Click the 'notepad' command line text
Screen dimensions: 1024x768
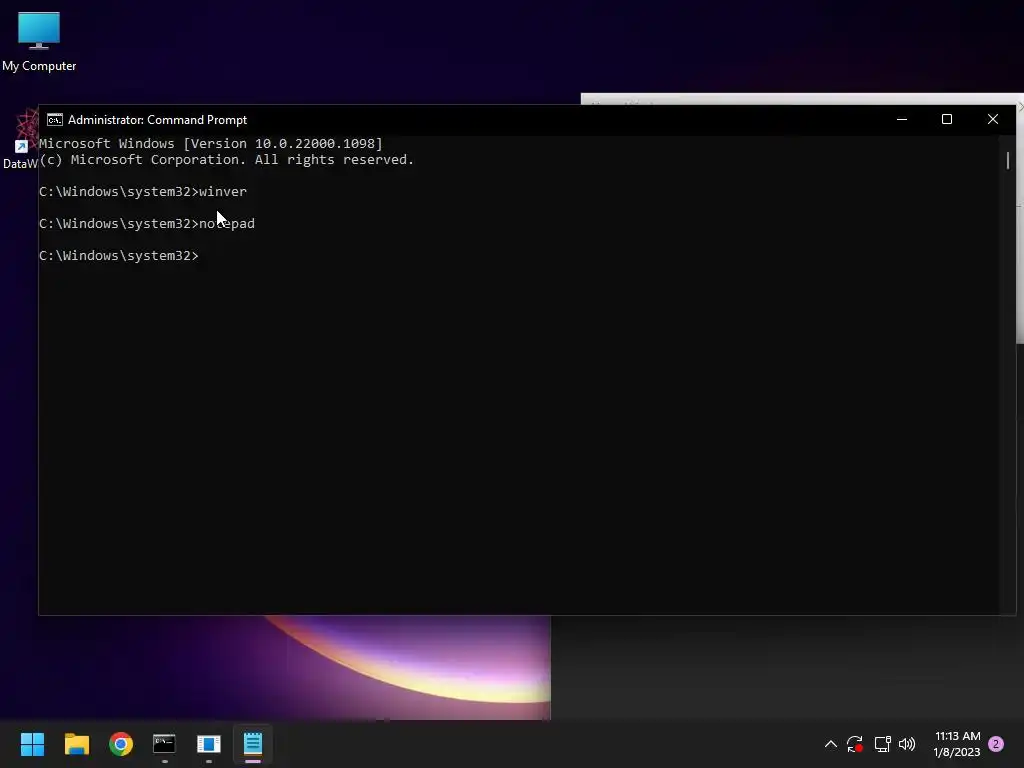pos(147,223)
